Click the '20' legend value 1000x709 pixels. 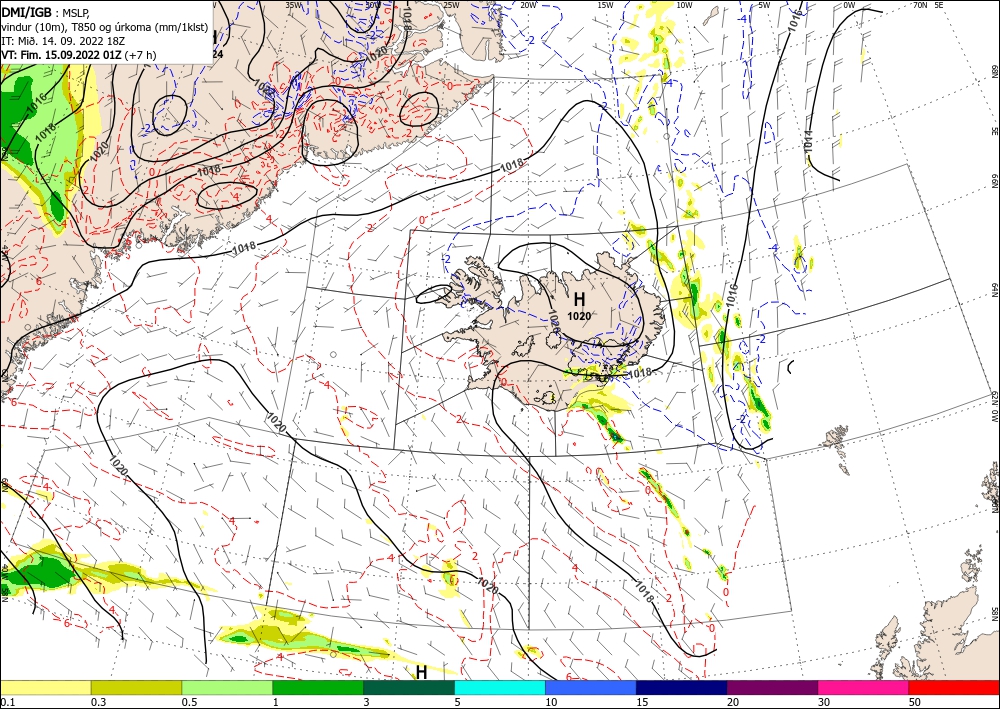[x=733, y=702]
